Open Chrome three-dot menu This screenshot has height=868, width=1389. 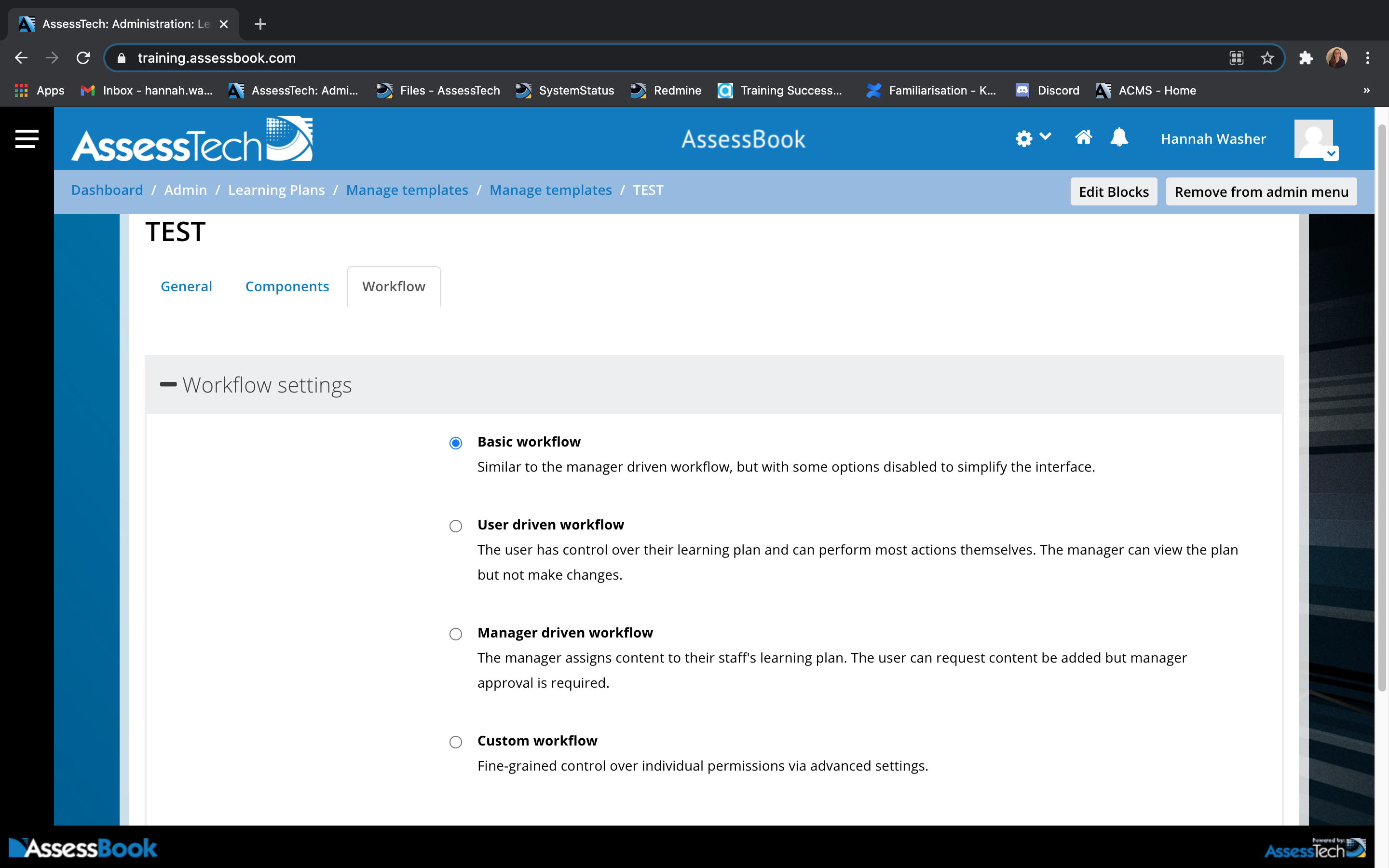tap(1368, 58)
